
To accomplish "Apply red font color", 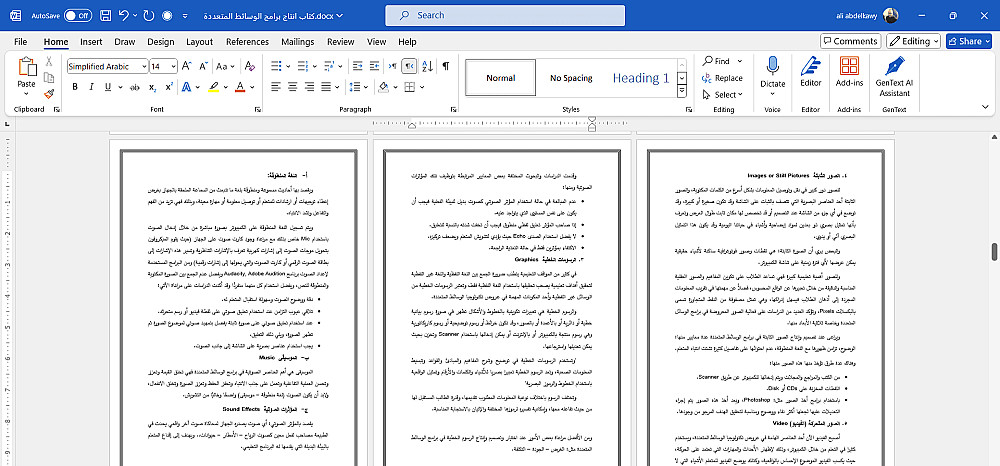I will coord(240,87).
